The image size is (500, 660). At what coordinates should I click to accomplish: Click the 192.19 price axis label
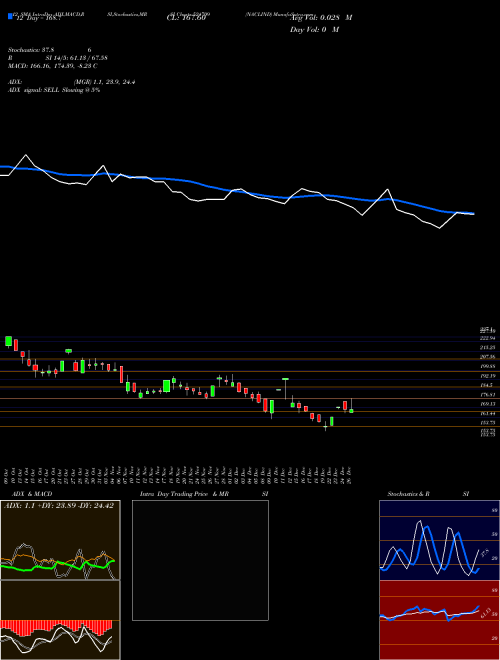coord(489,375)
